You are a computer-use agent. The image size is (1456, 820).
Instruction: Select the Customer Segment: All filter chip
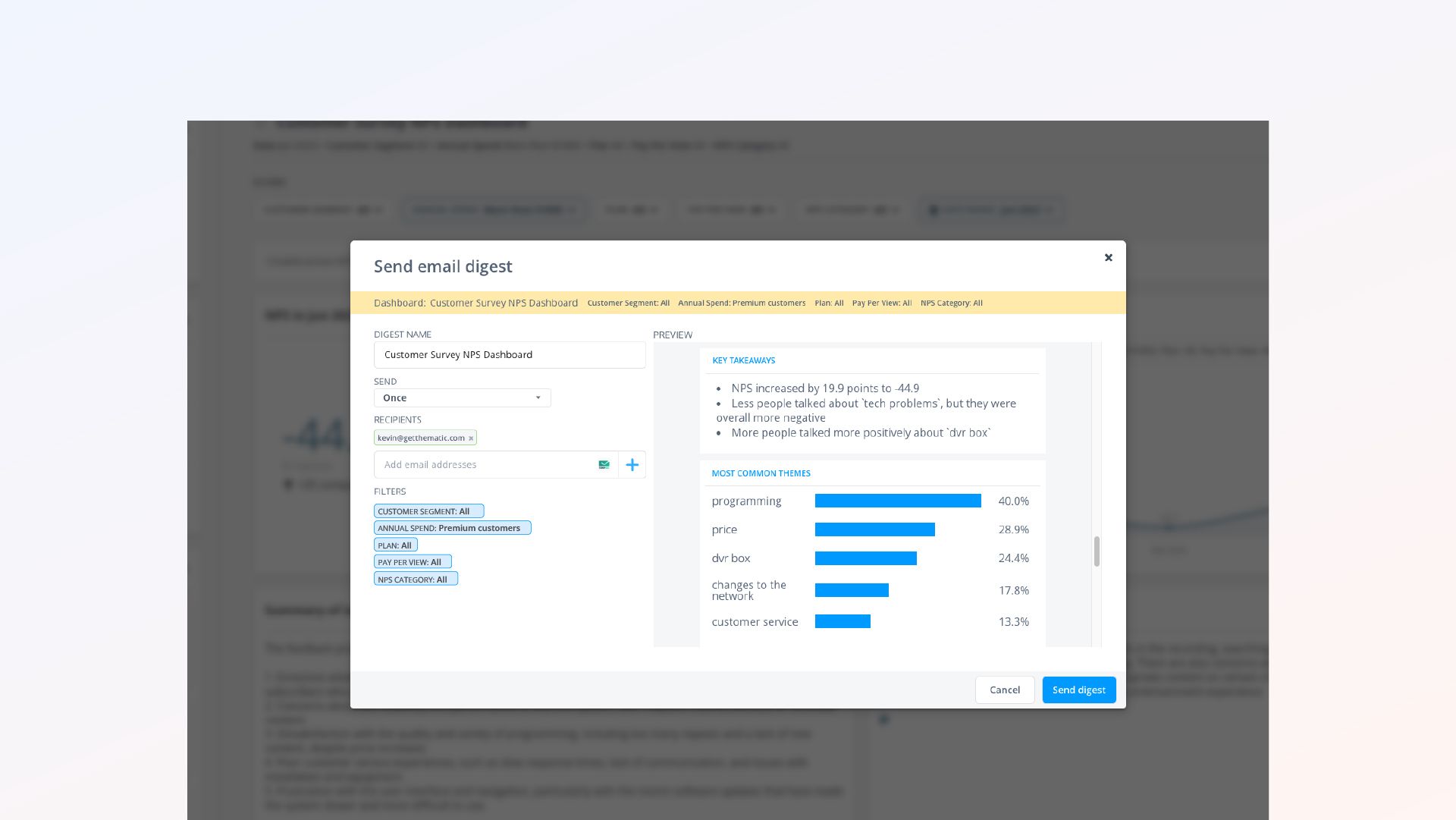[428, 511]
